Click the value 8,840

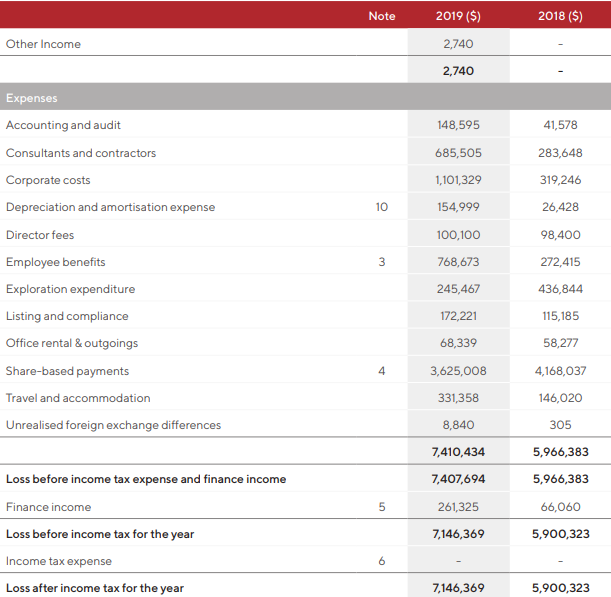[x=458, y=425]
